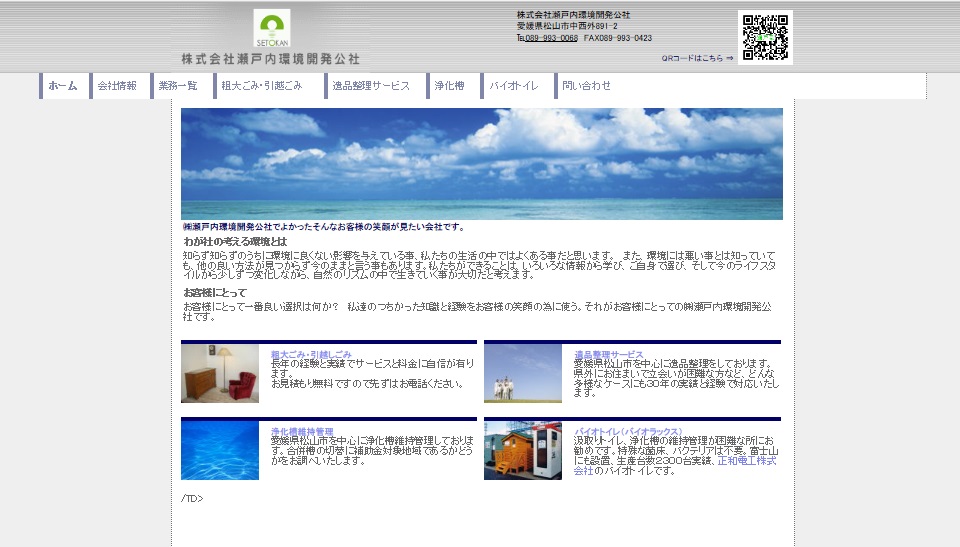Open the 粗大ごみ・引越しごみ heading link

coord(311,355)
